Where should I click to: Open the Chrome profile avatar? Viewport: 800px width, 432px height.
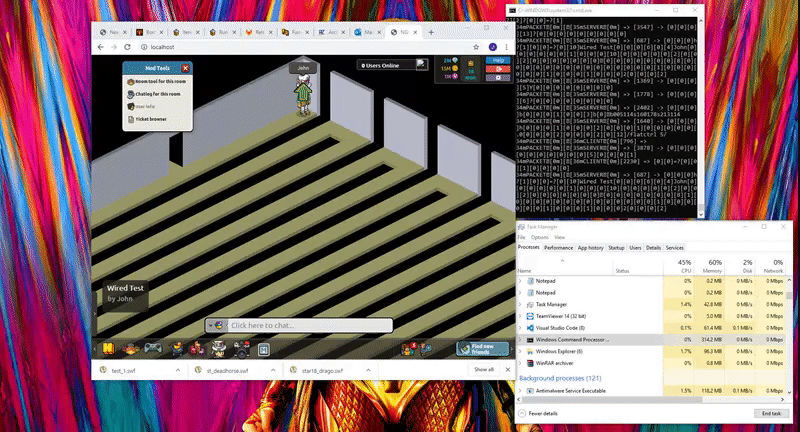493,47
